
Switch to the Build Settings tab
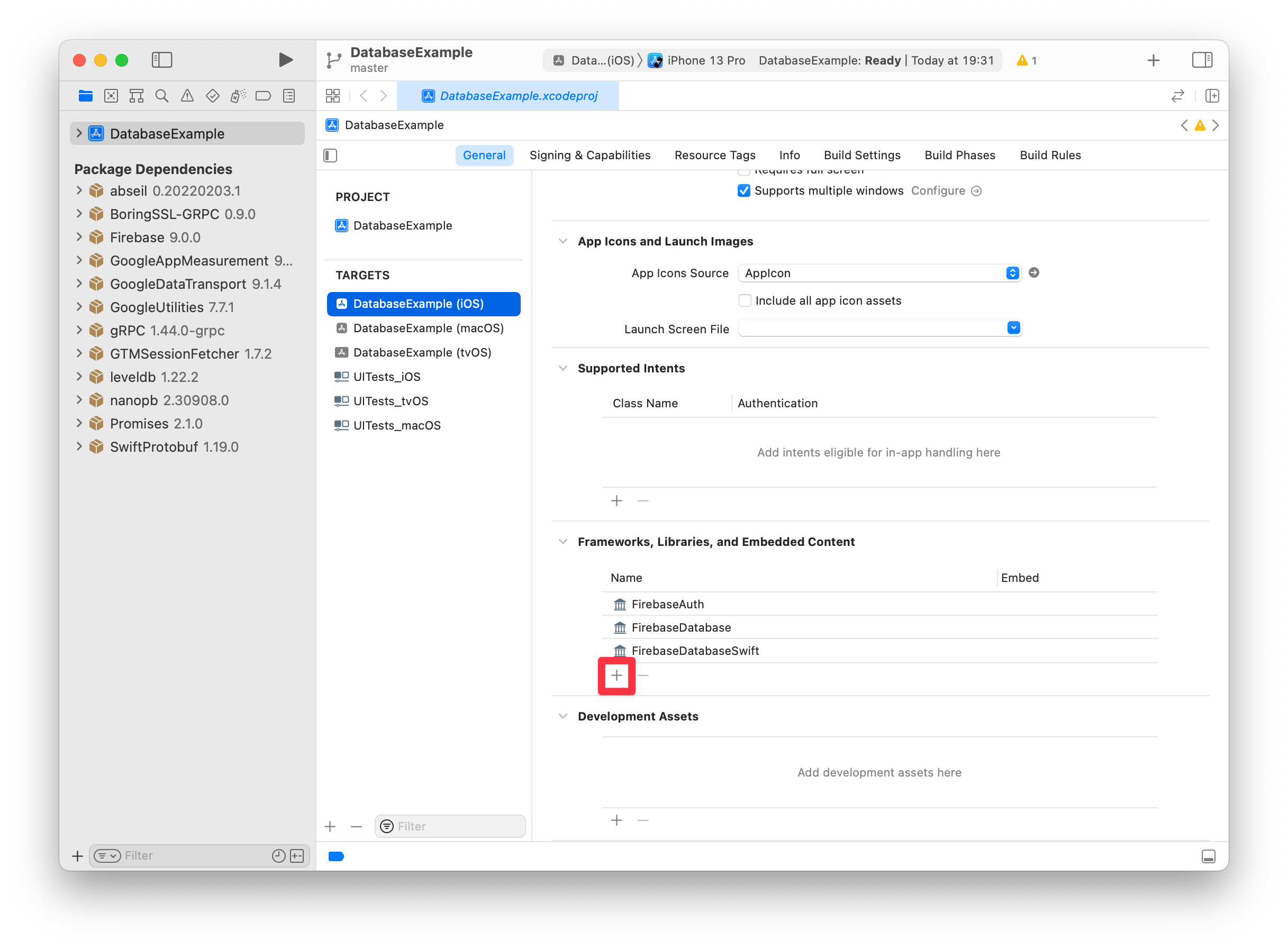(861, 155)
